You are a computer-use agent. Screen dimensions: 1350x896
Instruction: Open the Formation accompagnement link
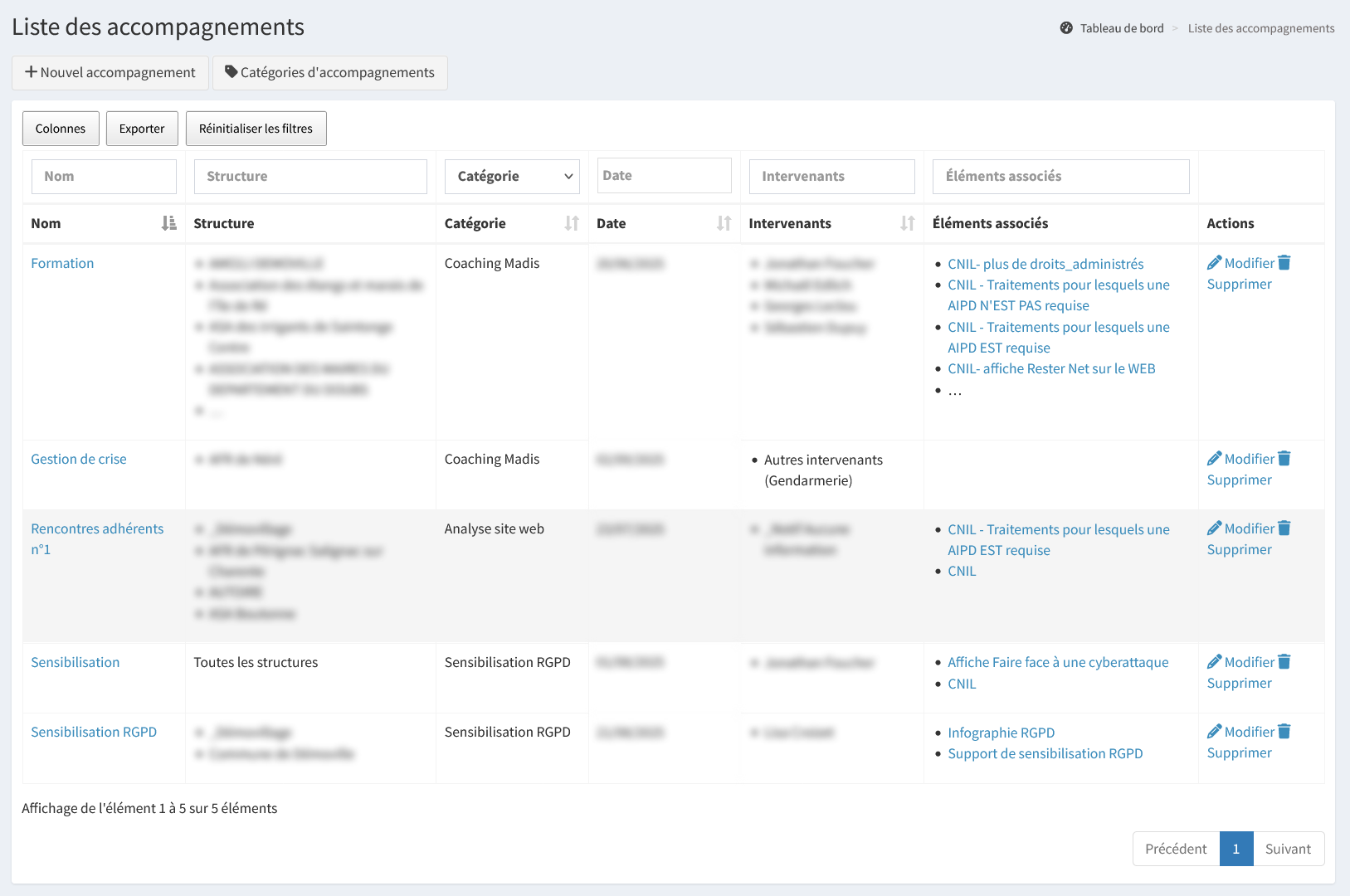pyautogui.click(x=62, y=263)
